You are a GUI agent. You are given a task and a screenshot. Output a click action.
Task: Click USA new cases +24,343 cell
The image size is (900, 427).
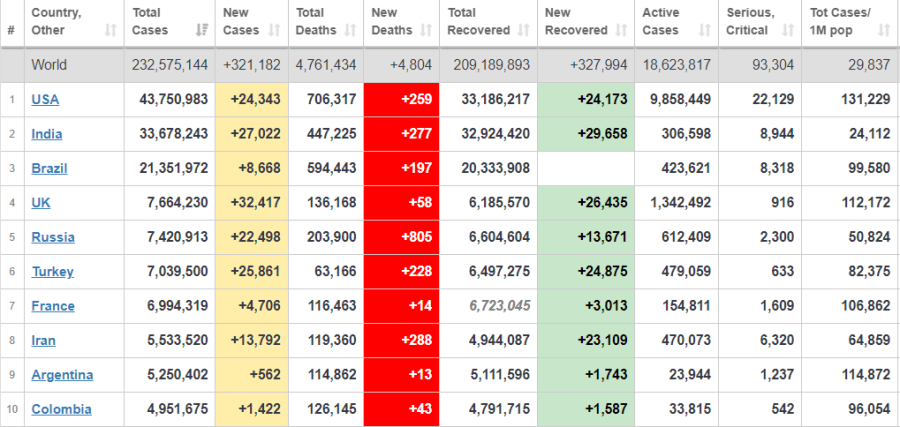pos(251,99)
